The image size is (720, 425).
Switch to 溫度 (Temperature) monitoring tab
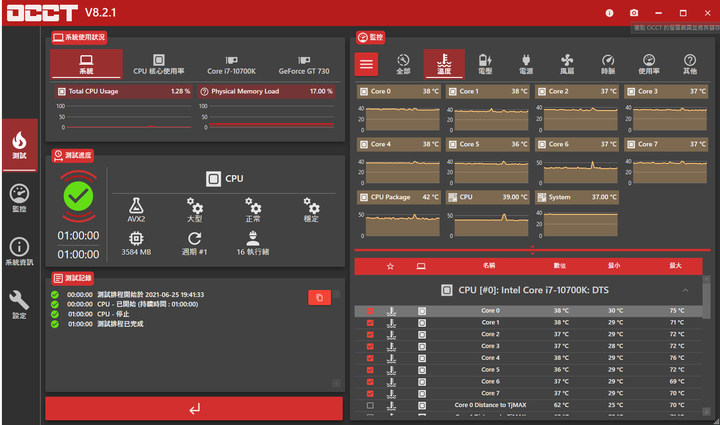[x=444, y=64]
